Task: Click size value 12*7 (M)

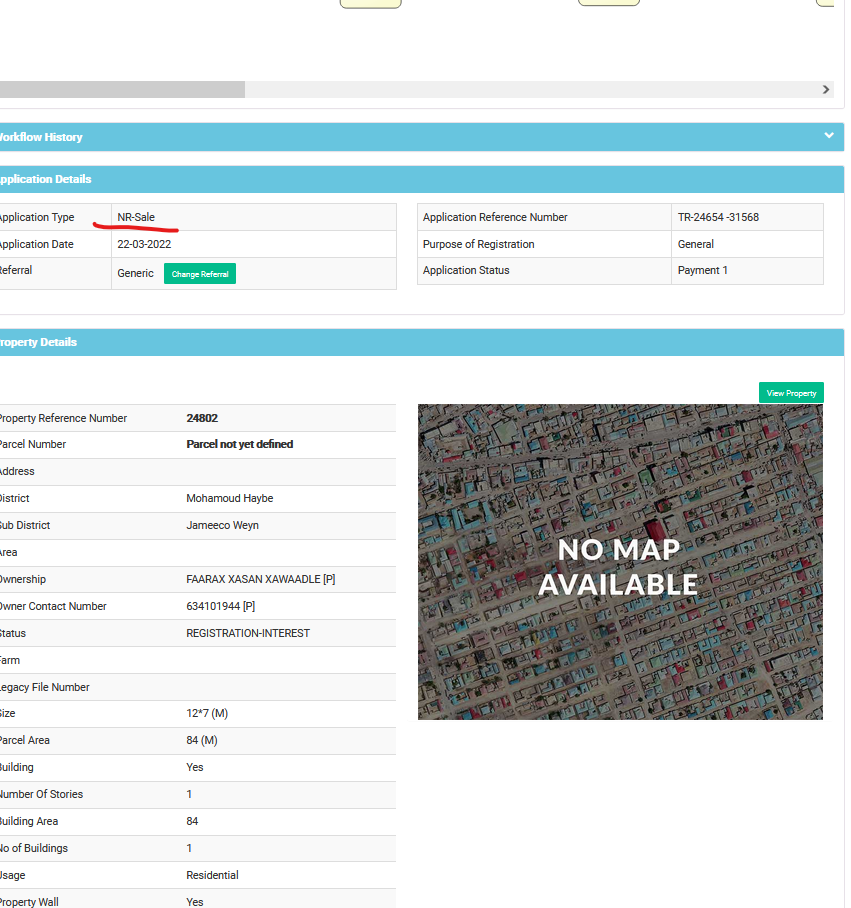Action: 207,713
